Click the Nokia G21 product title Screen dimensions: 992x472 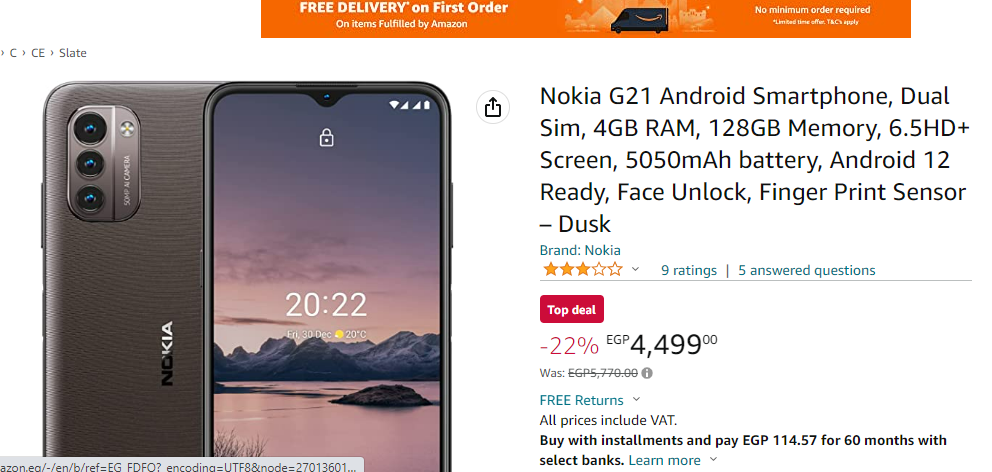coord(754,160)
